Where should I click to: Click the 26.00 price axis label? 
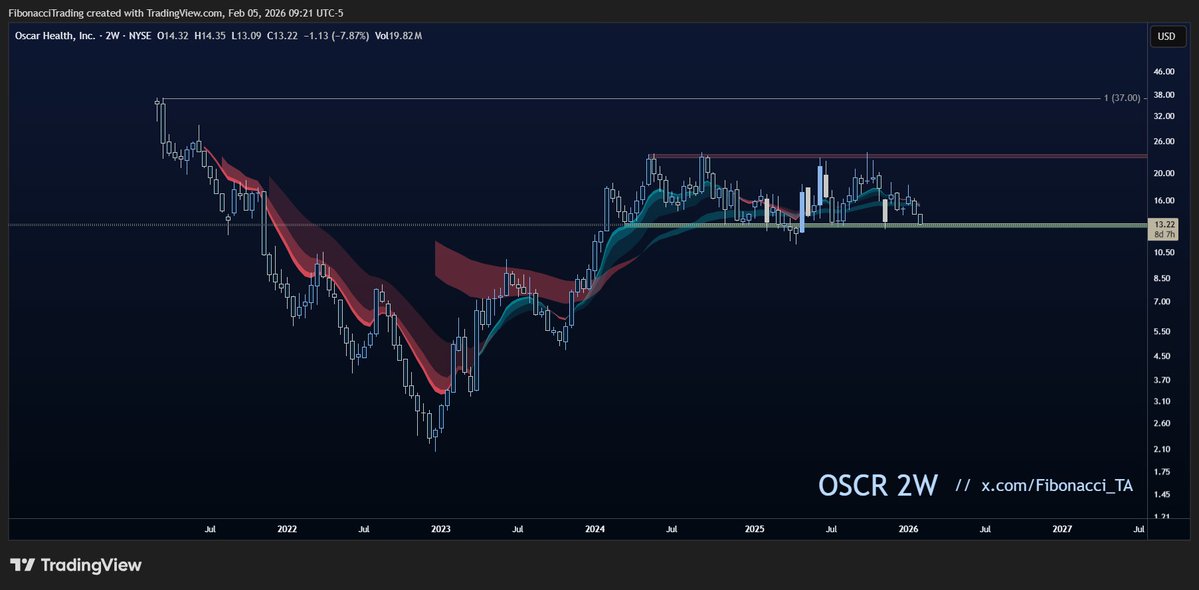1164,141
